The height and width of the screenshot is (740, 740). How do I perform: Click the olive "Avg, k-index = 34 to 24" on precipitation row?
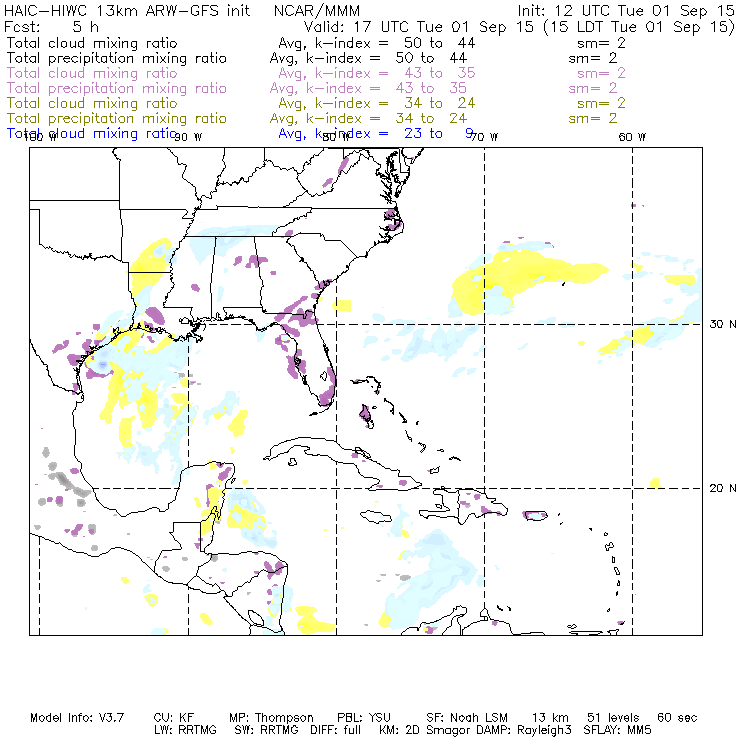[368, 118]
